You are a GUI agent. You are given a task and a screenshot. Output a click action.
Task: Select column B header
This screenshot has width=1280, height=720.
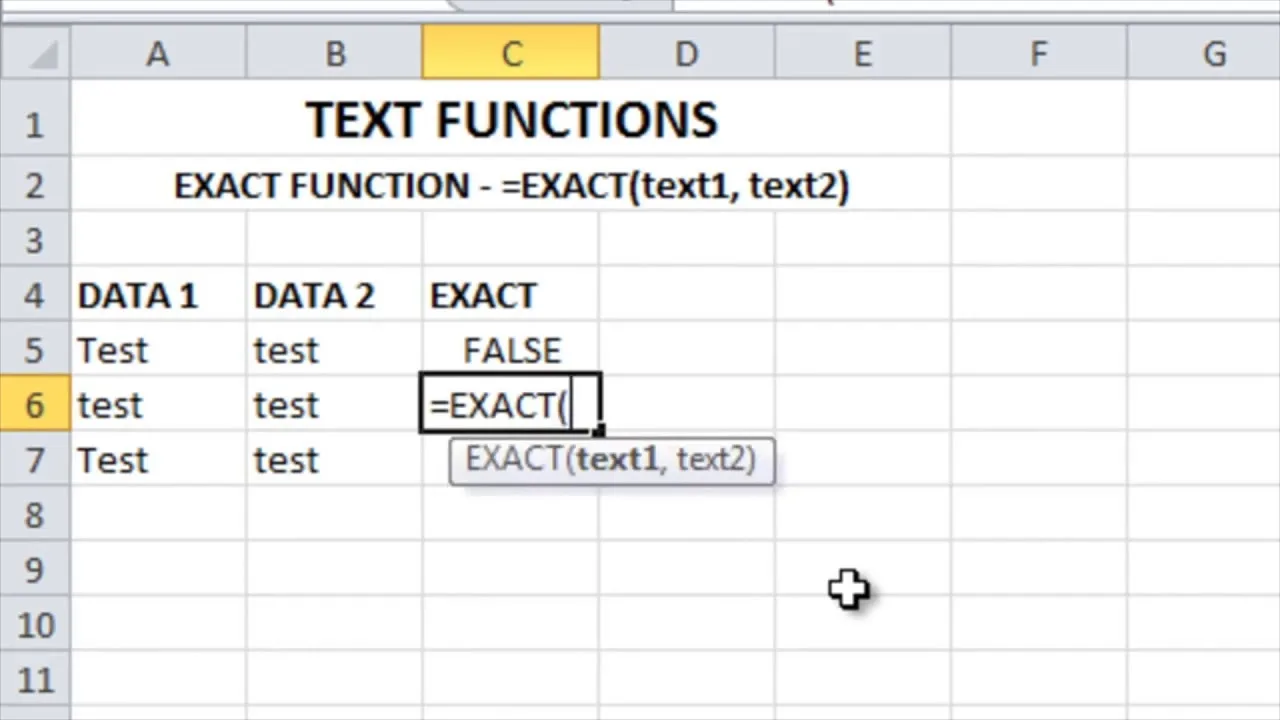coord(334,53)
